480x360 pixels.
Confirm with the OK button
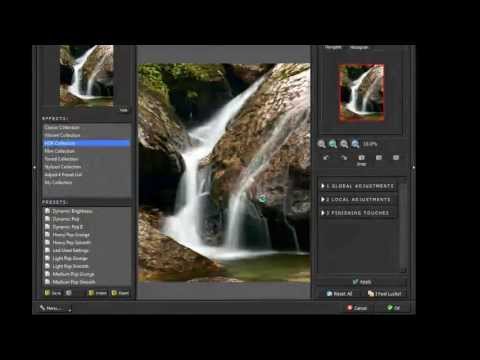tap(393, 308)
